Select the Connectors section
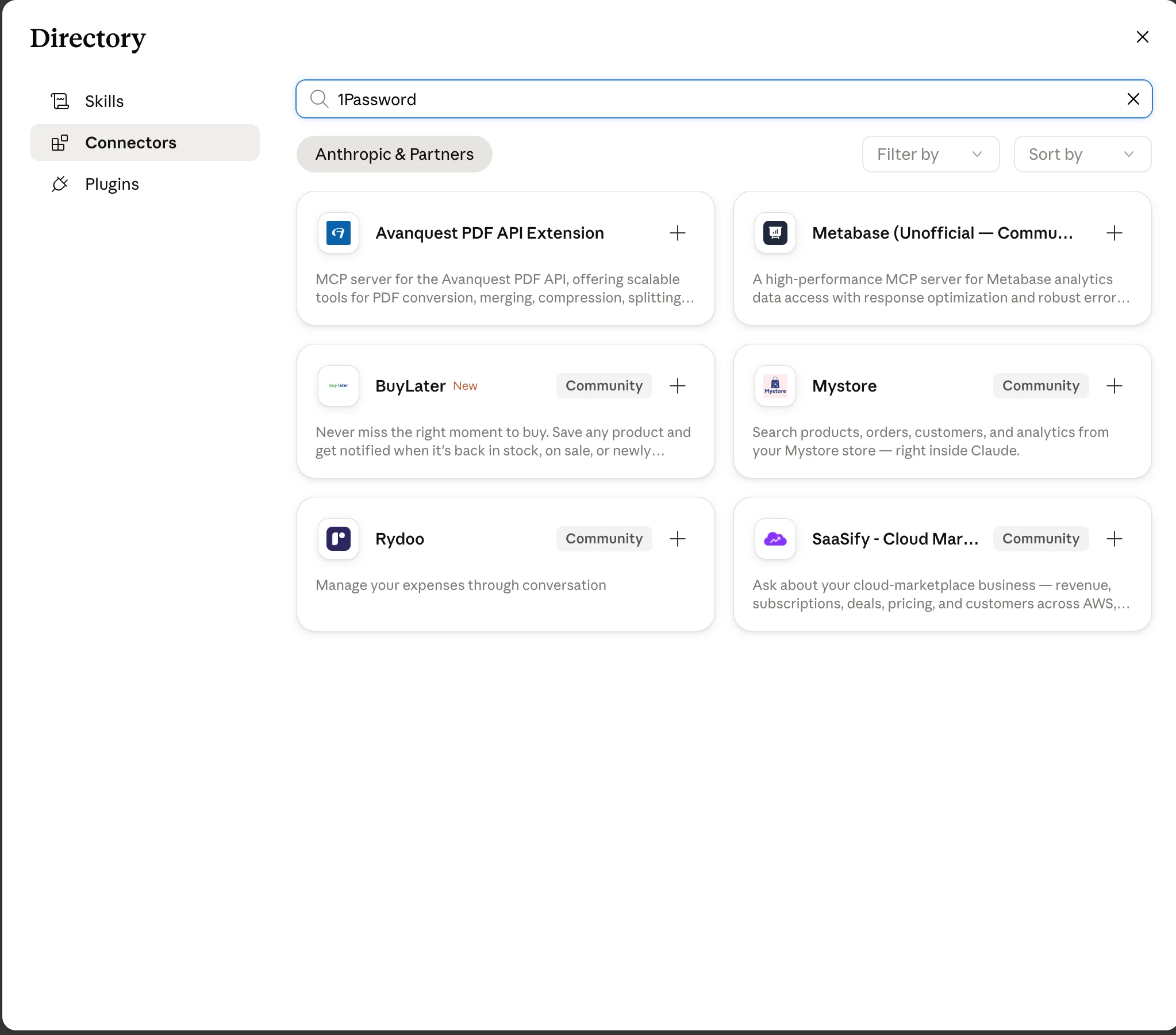 point(144,142)
